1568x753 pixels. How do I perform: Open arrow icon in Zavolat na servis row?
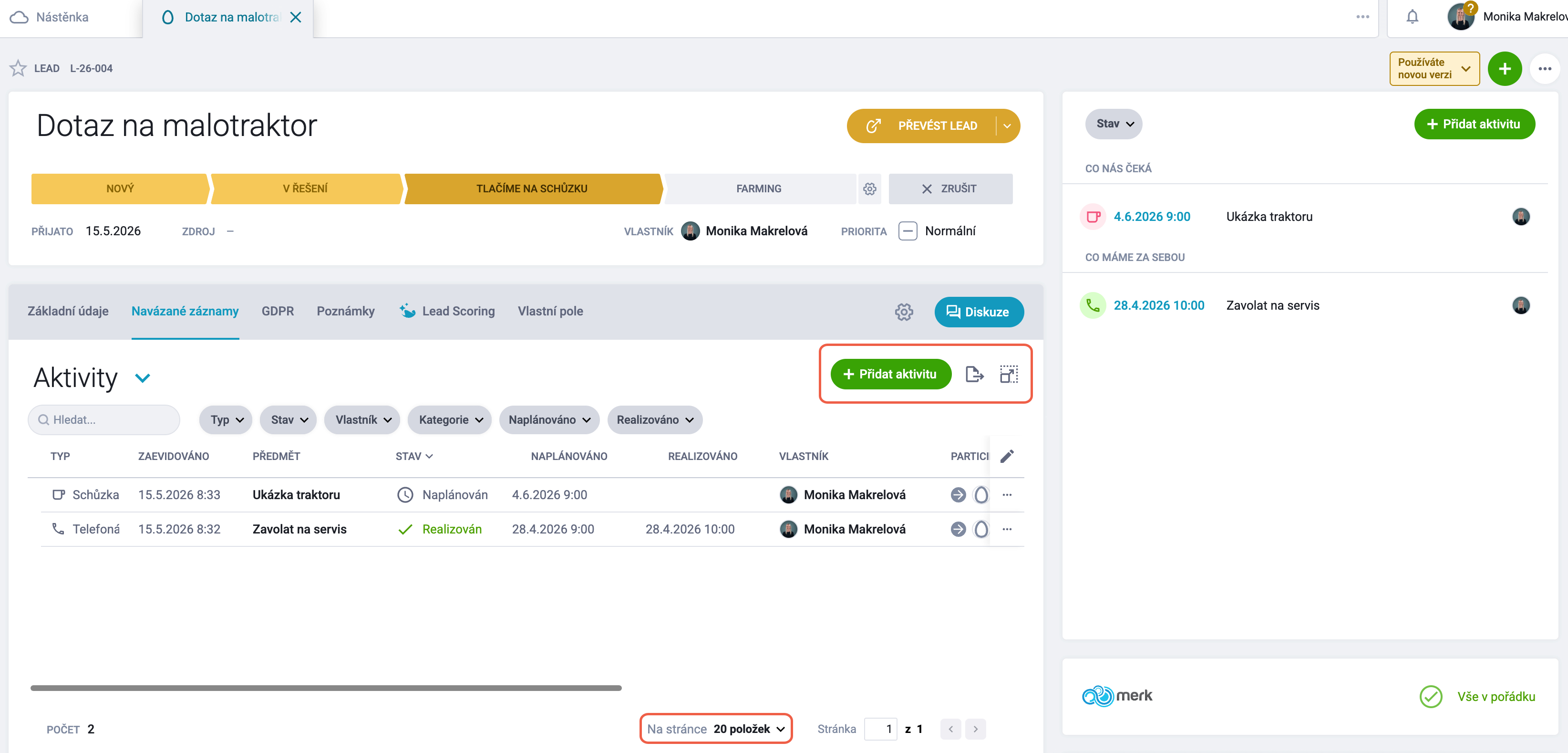tap(958, 529)
